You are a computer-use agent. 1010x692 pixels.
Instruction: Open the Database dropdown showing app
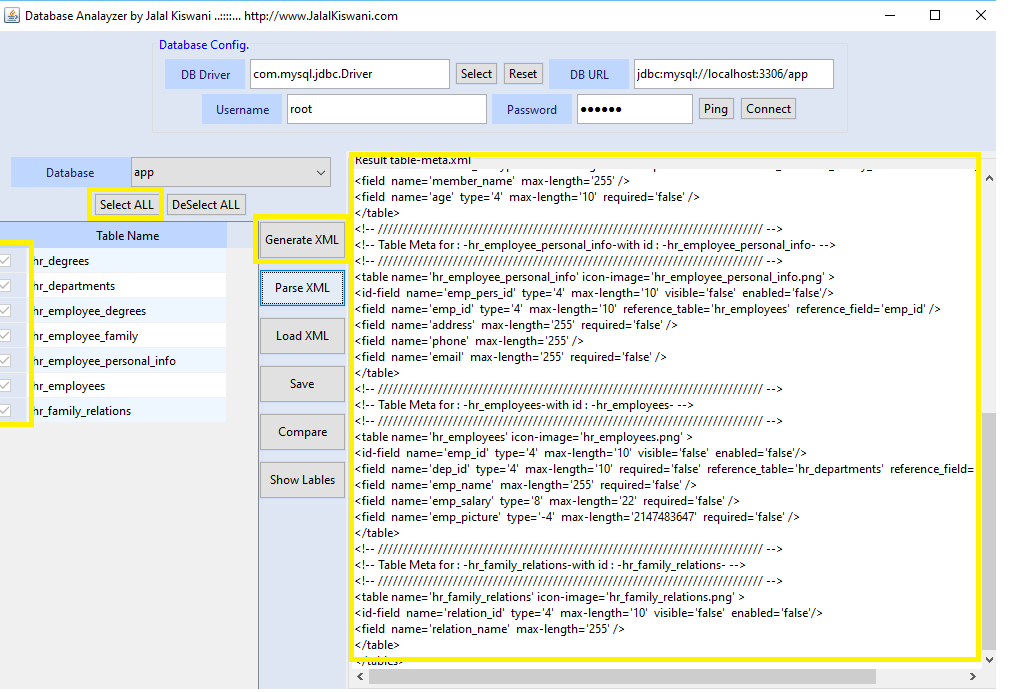(x=231, y=172)
